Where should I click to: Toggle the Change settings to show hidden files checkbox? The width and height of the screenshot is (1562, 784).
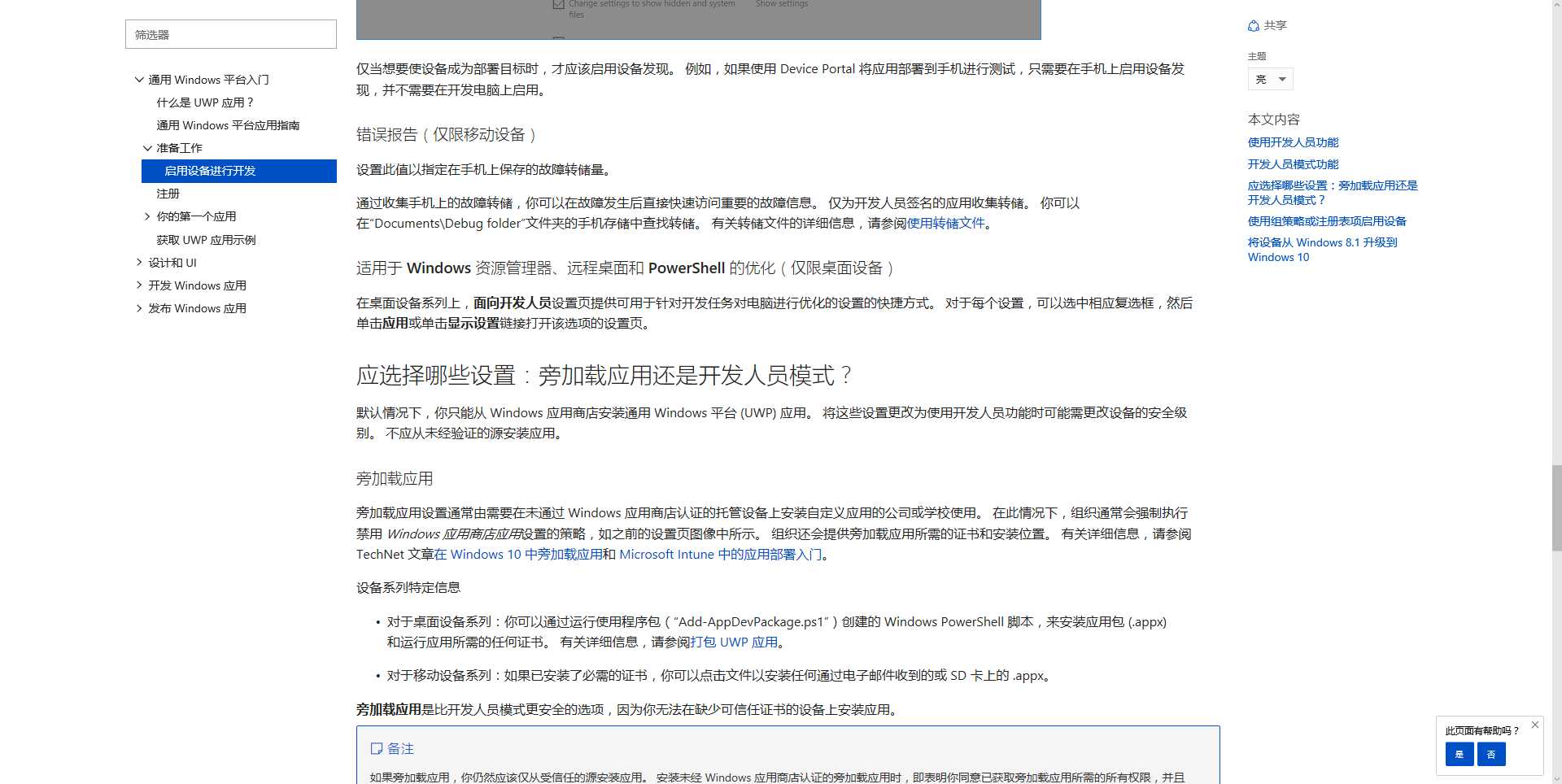pos(558,4)
